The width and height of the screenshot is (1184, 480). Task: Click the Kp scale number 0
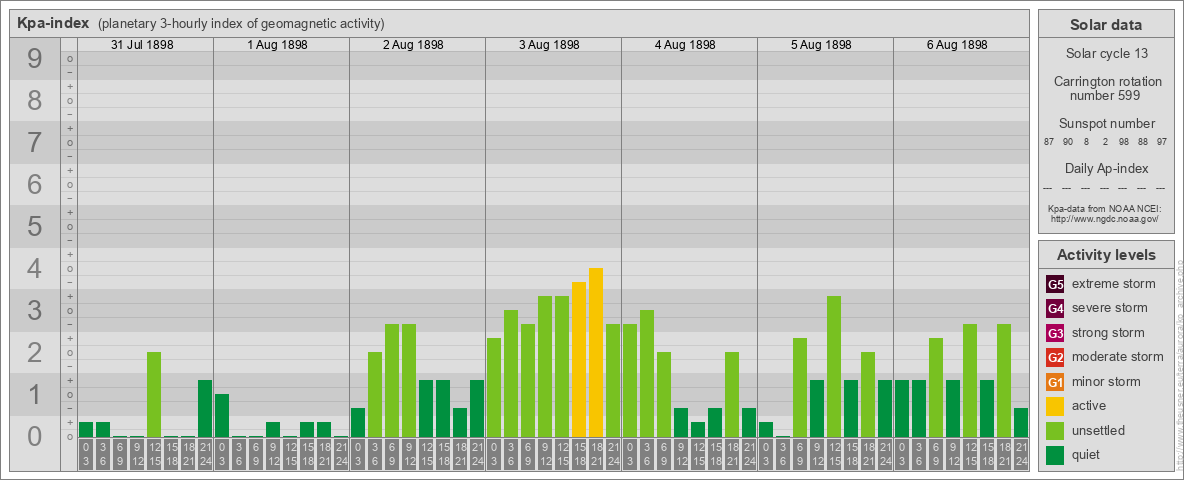(x=35, y=436)
